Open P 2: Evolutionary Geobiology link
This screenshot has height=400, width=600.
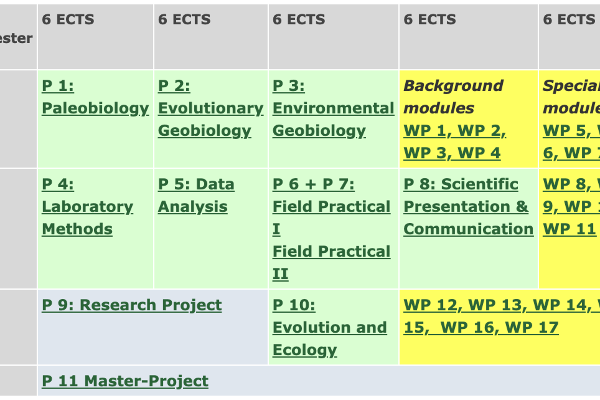pyautogui.click(x=210, y=108)
